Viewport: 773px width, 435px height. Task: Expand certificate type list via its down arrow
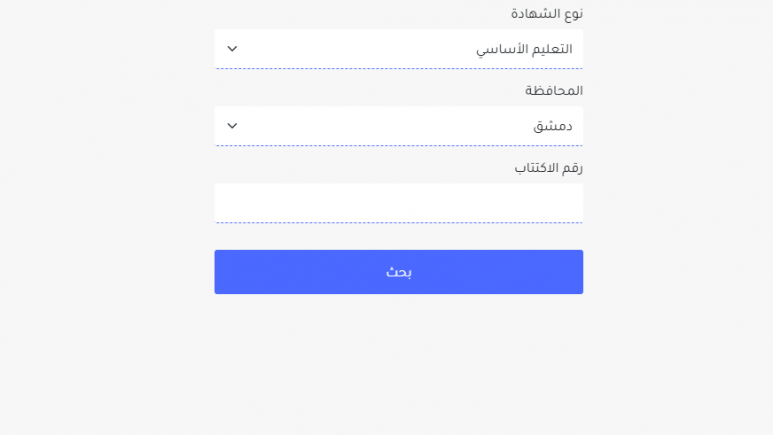click(x=232, y=49)
